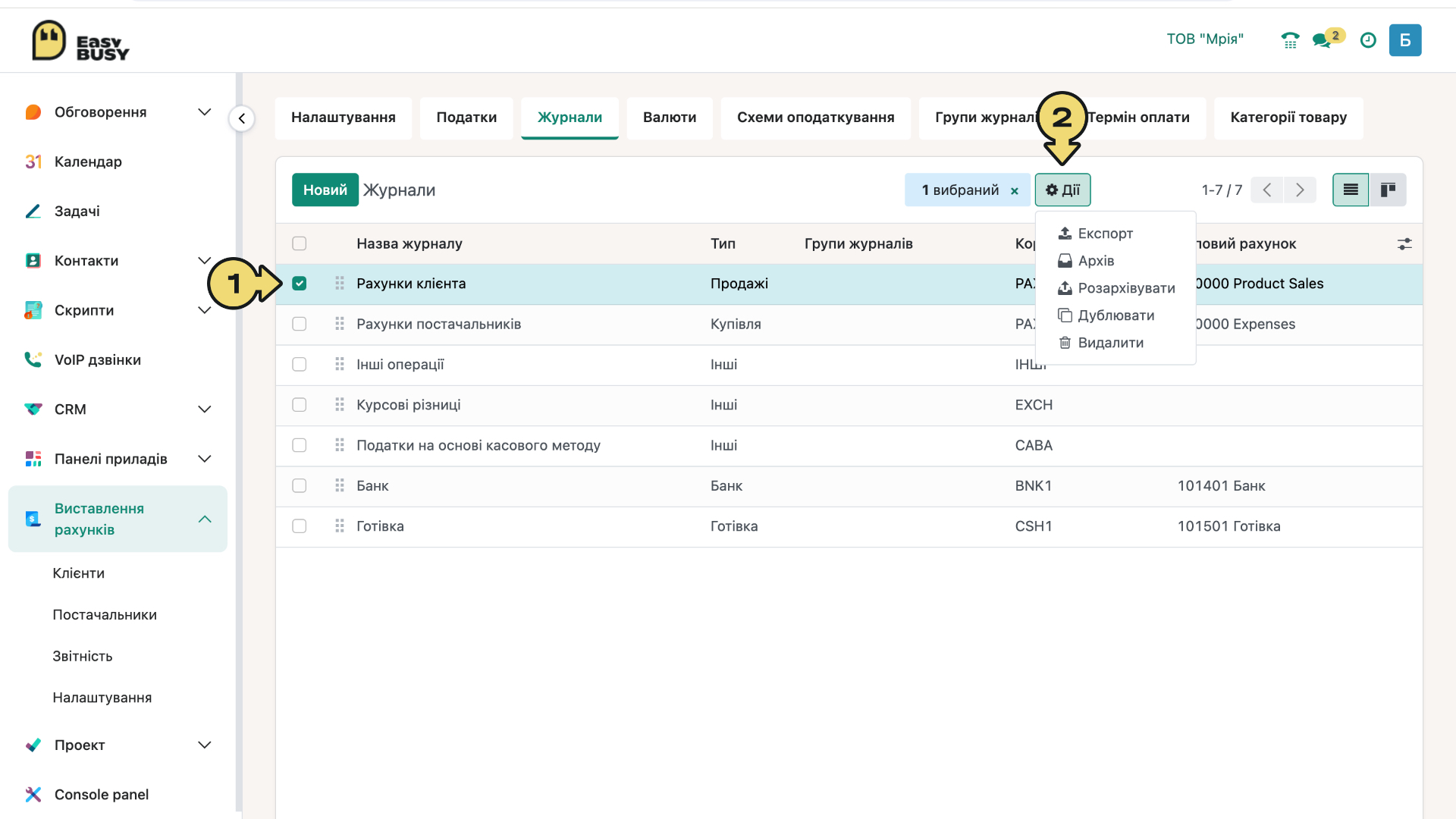Check the Рахунки постачальників checkbox
The image size is (1456, 819).
[300, 324]
